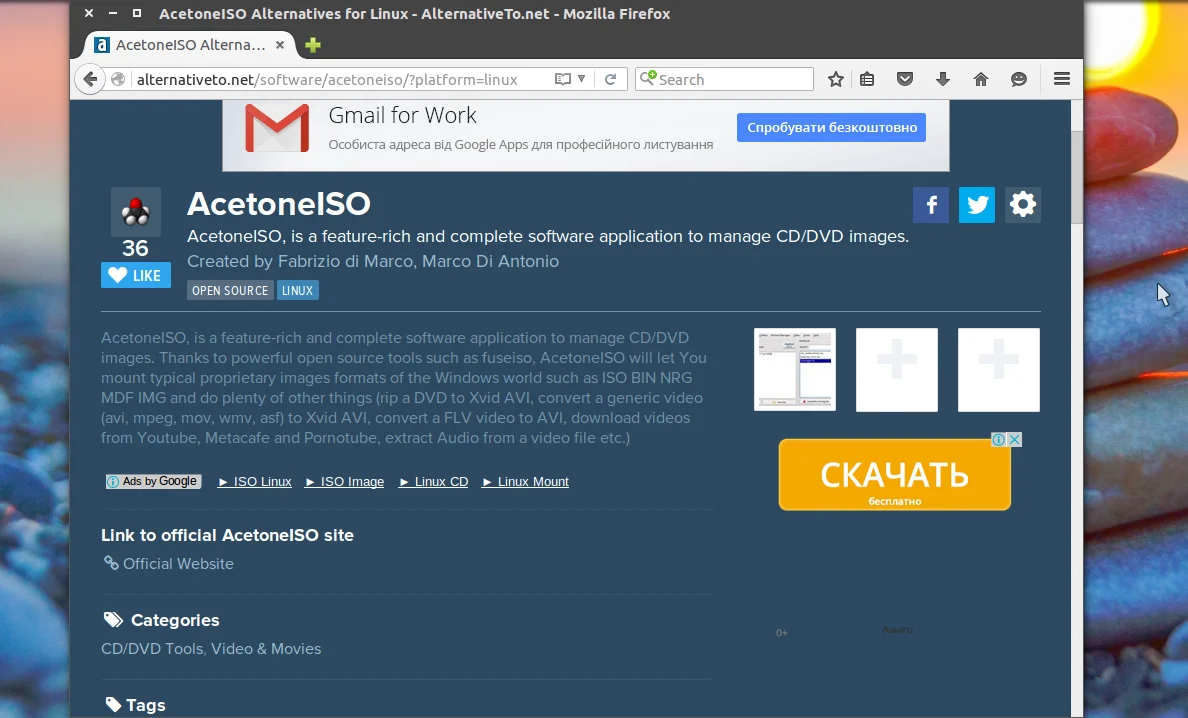The width and height of the screenshot is (1188, 718).
Task: Open the gear settings icon
Action: pos(1023,204)
